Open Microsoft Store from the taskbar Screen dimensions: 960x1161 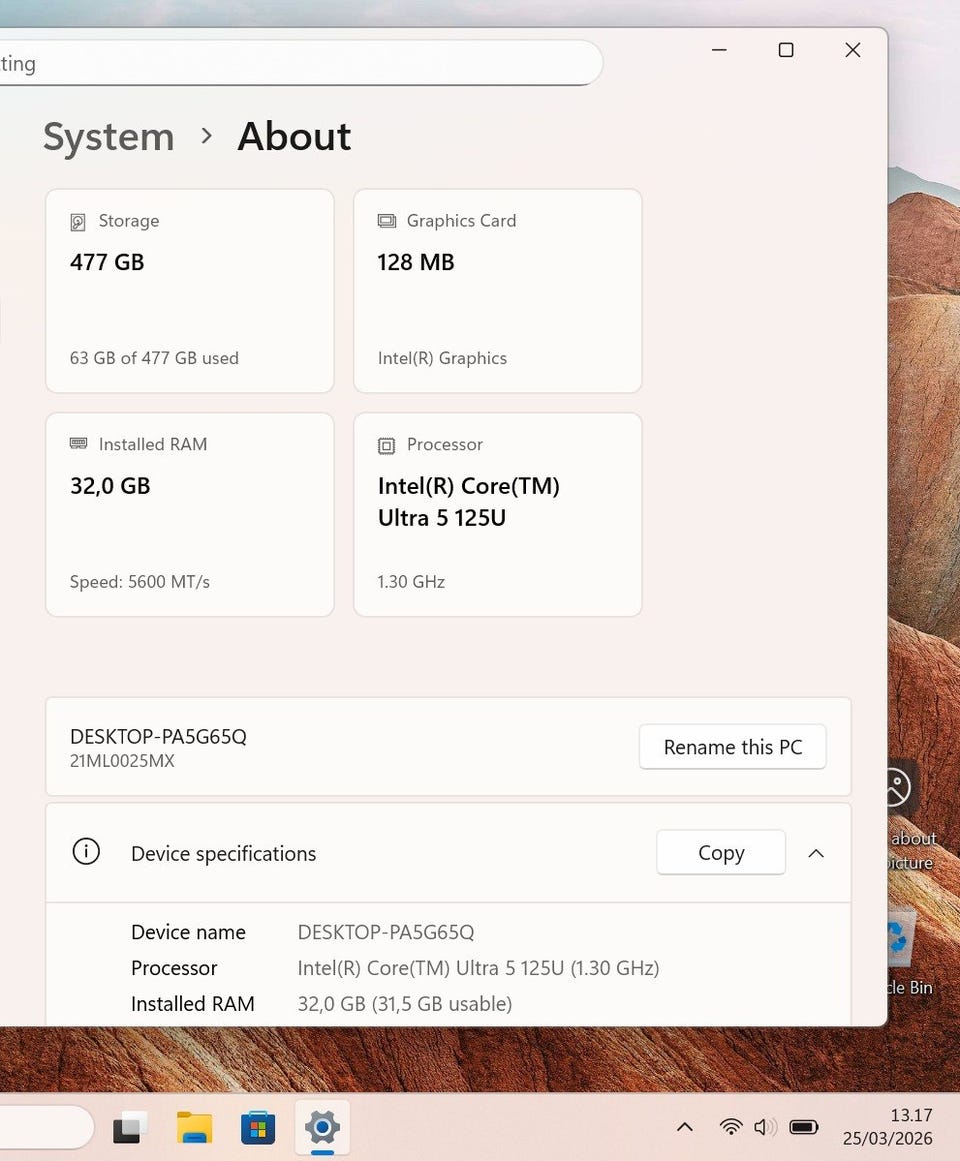click(258, 1128)
